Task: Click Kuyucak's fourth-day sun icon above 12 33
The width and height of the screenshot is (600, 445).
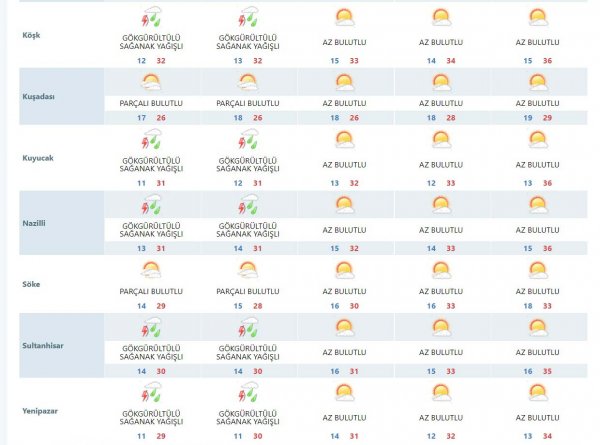Action: 441,142
